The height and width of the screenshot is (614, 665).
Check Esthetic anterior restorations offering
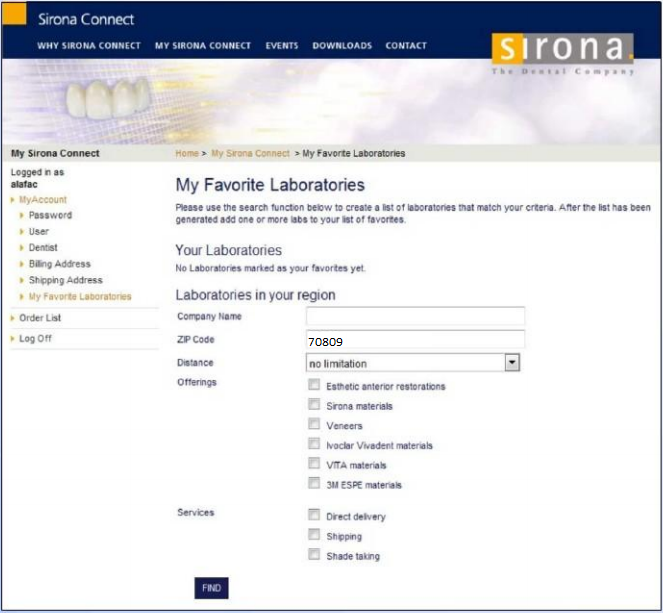click(314, 385)
